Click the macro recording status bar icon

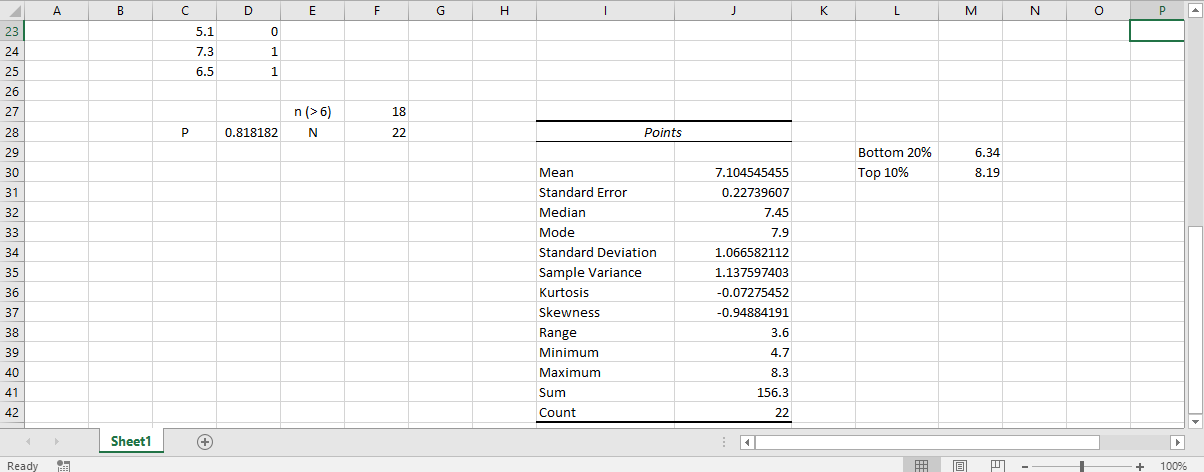coord(64,465)
